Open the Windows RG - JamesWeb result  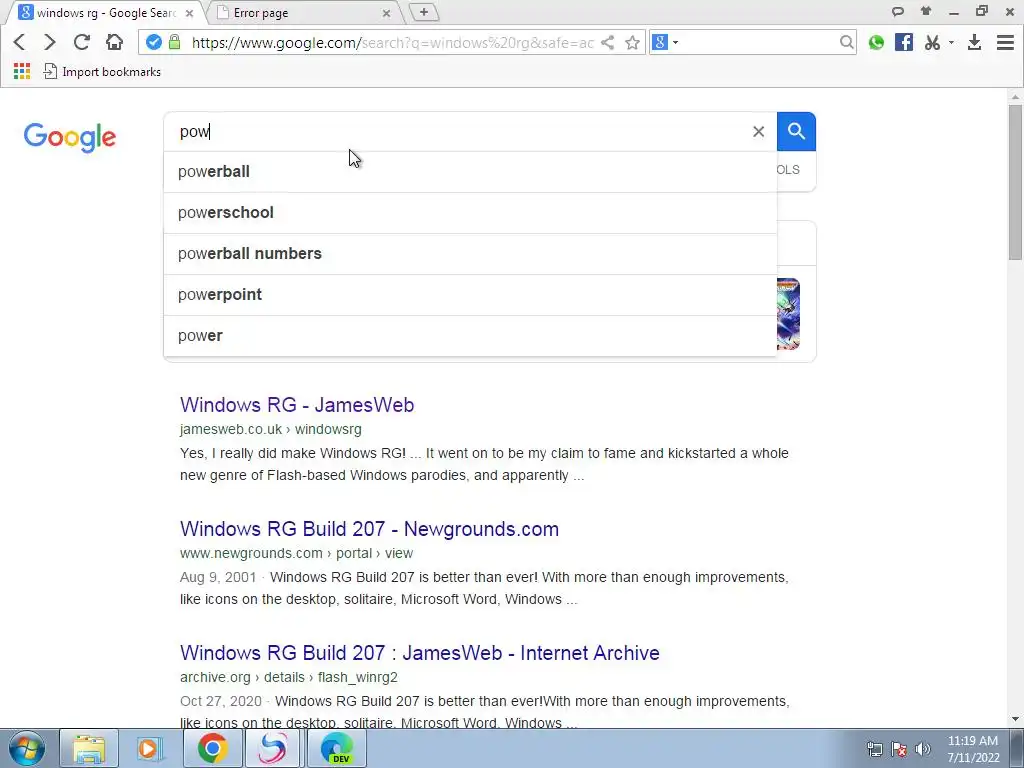[x=297, y=405]
